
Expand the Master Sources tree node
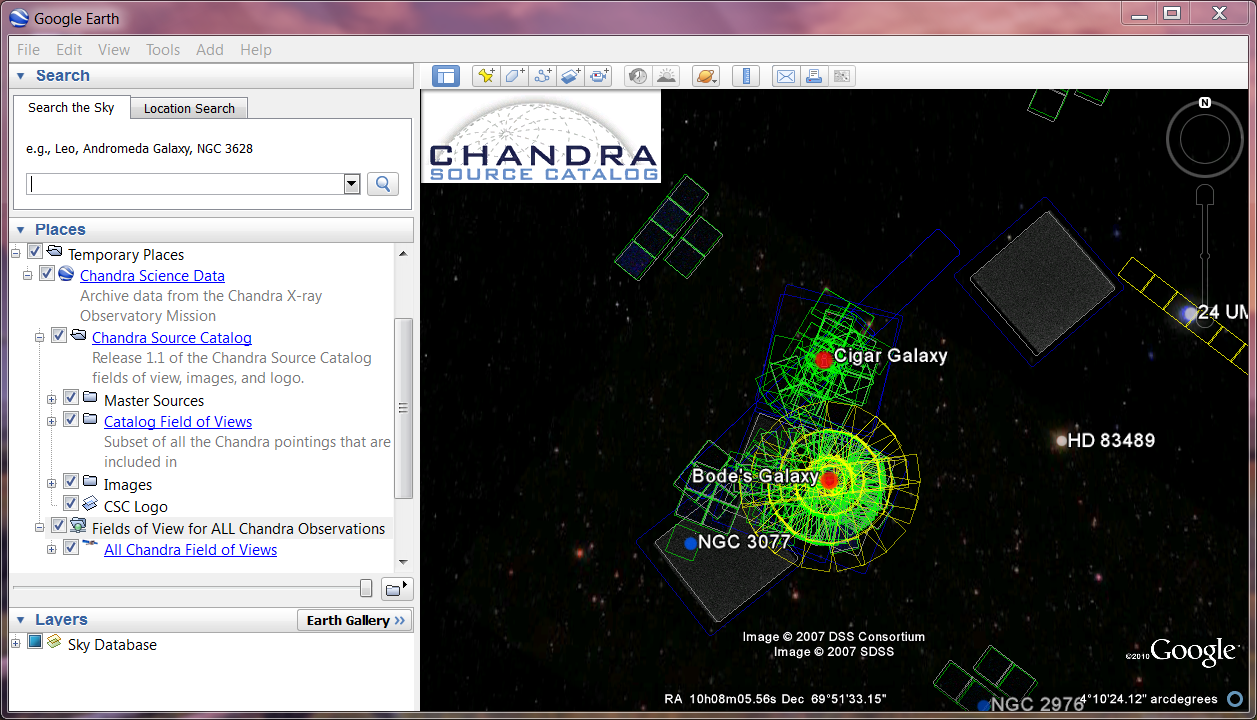point(52,400)
